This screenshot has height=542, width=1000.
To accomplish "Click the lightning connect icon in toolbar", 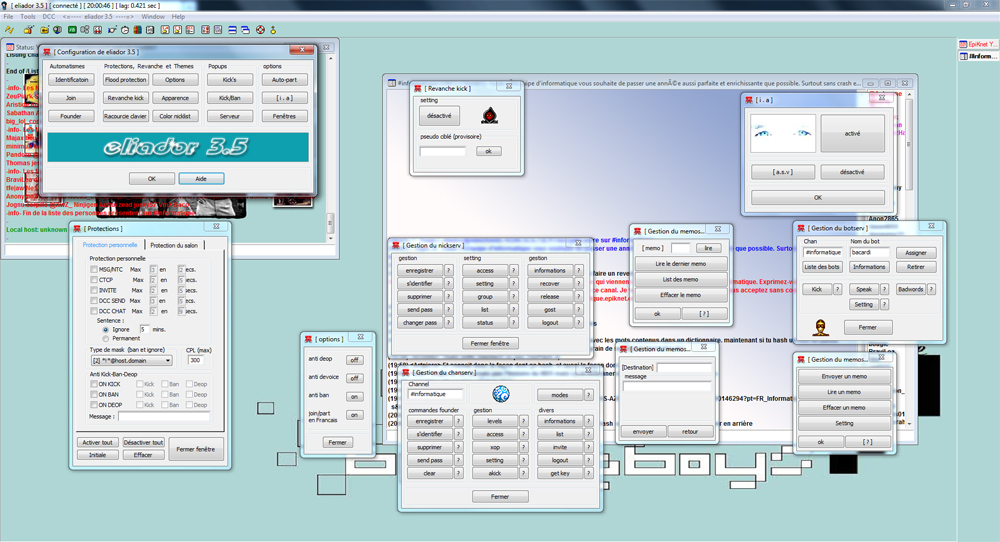I will point(8,29).
